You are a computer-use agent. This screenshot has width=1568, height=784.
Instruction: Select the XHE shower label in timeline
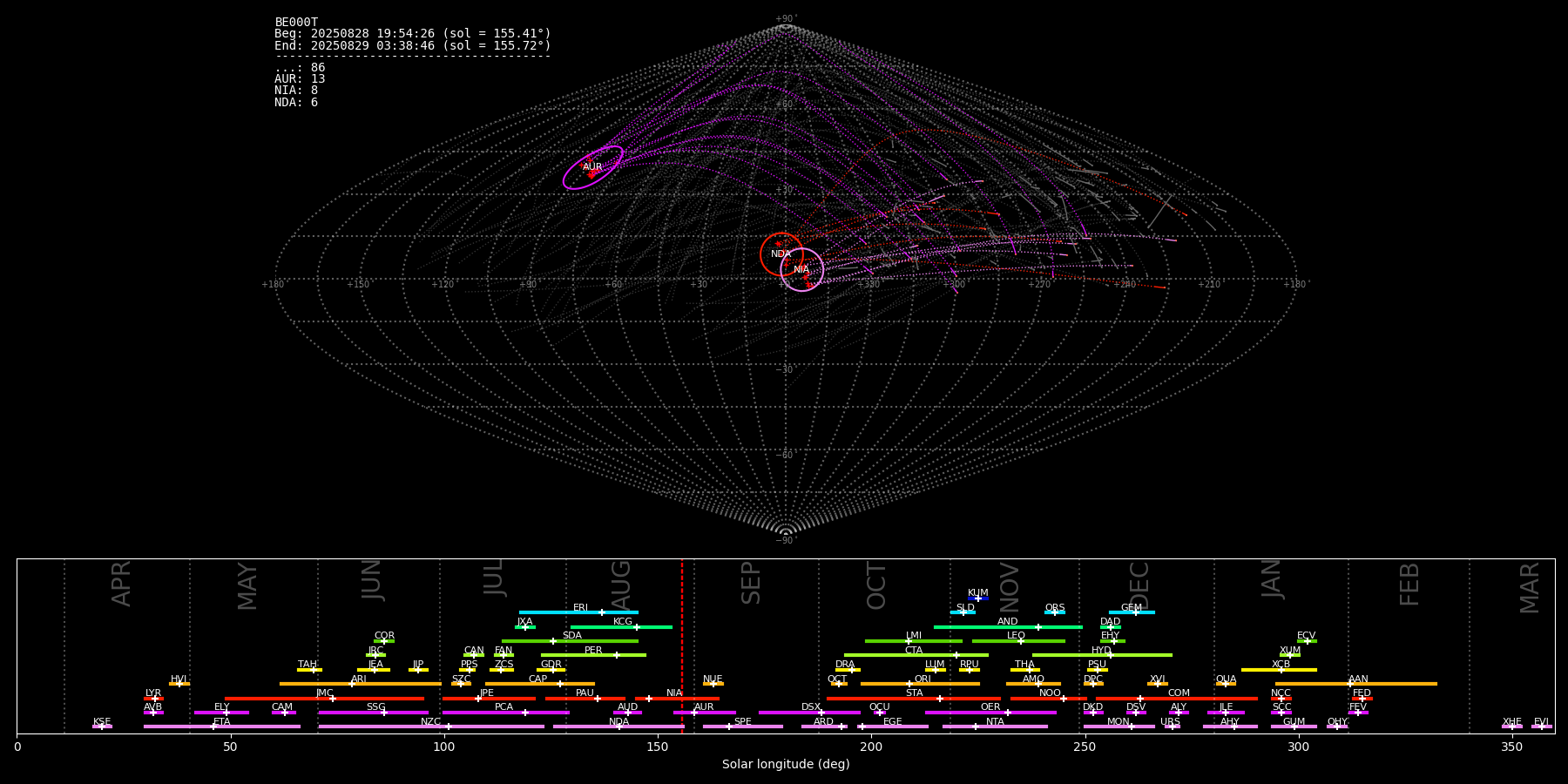(1511, 722)
